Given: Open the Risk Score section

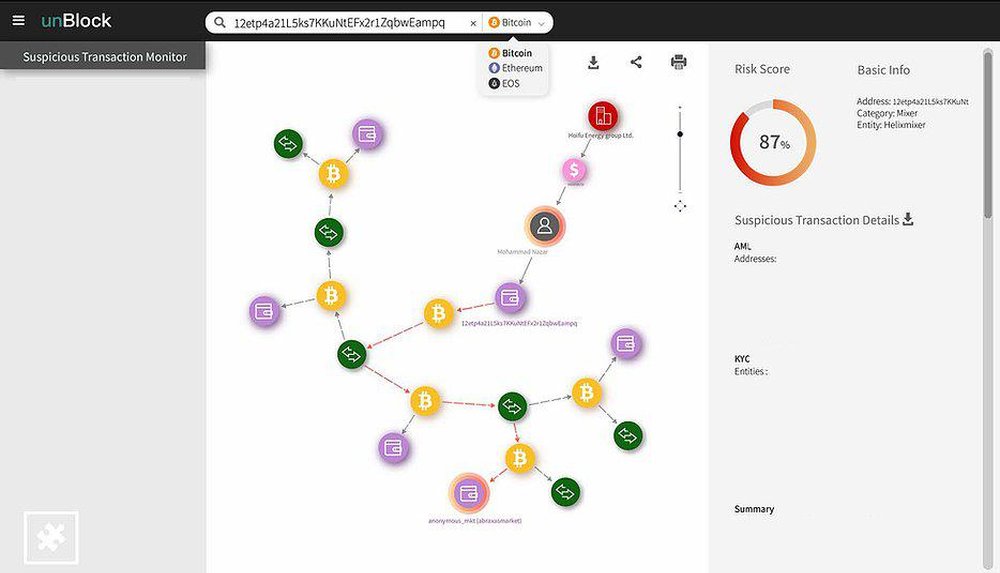Looking at the screenshot, I should pos(762,69).
